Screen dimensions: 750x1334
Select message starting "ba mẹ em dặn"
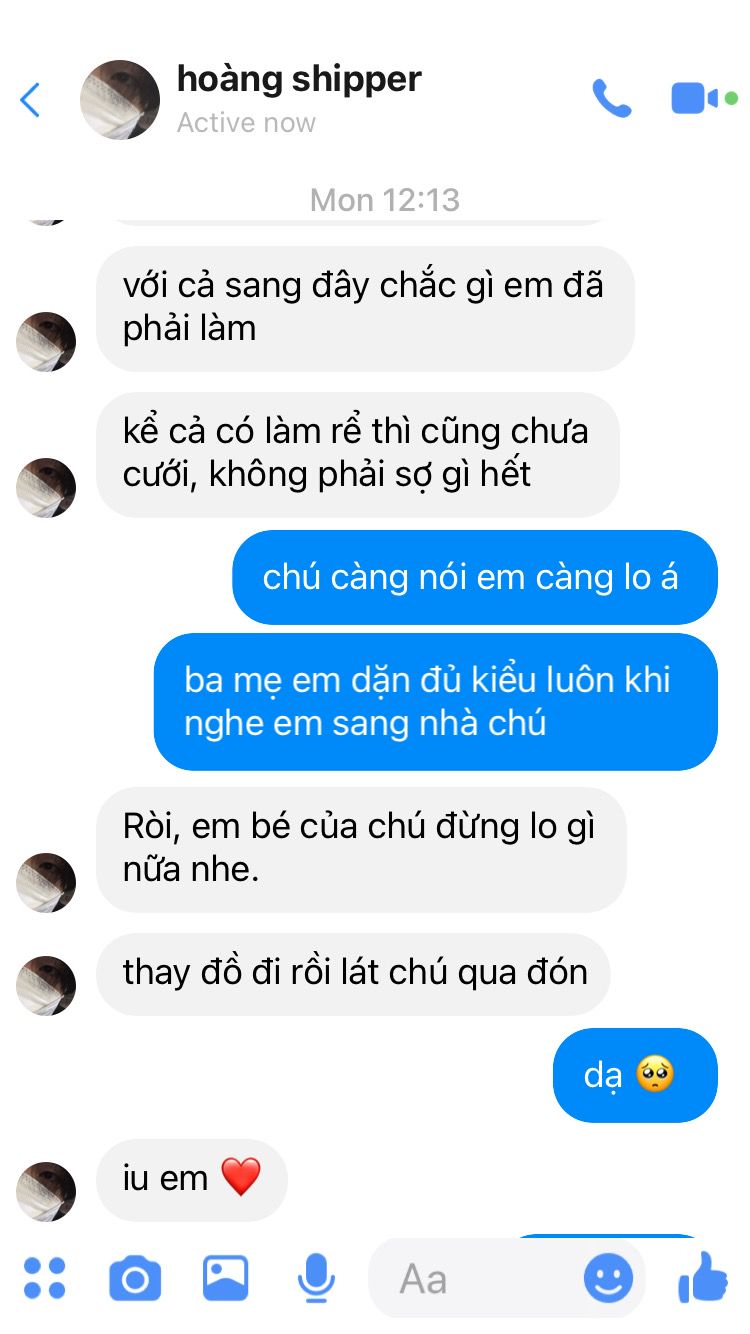tap(436, 702)
